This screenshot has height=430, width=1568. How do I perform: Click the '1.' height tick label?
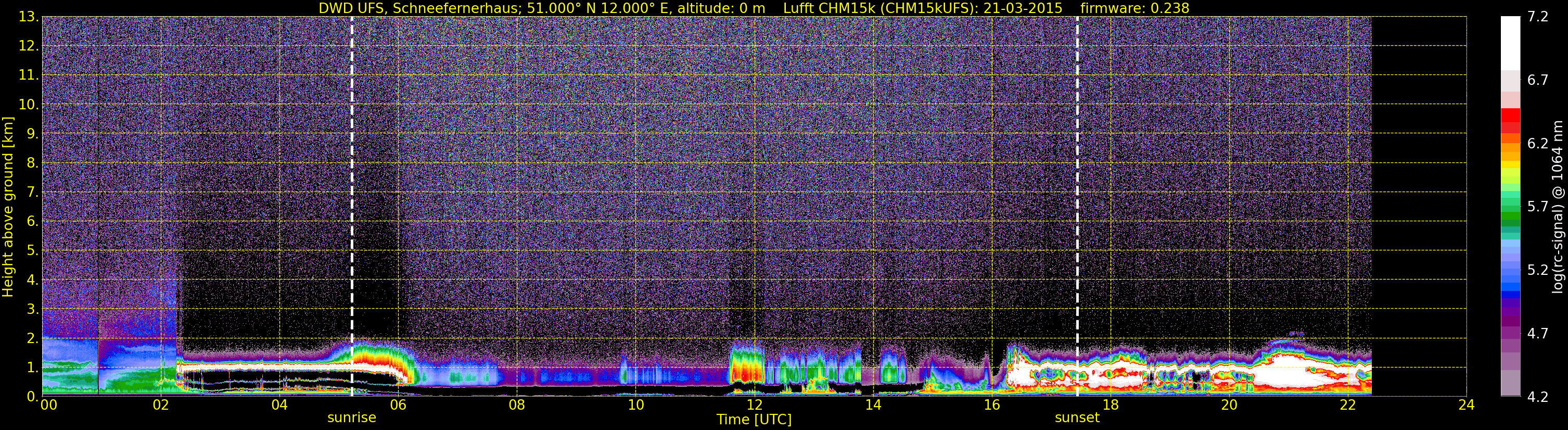coord(32,368)
